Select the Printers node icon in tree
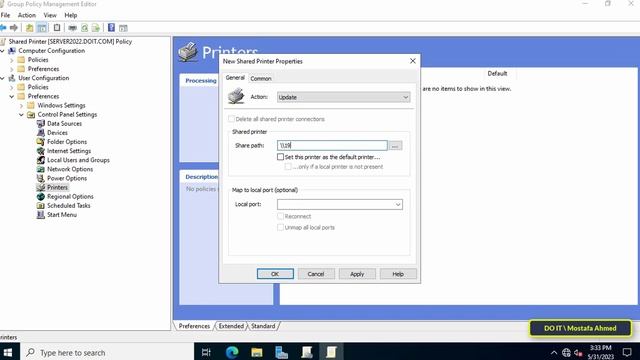 [x=40, y=187]
